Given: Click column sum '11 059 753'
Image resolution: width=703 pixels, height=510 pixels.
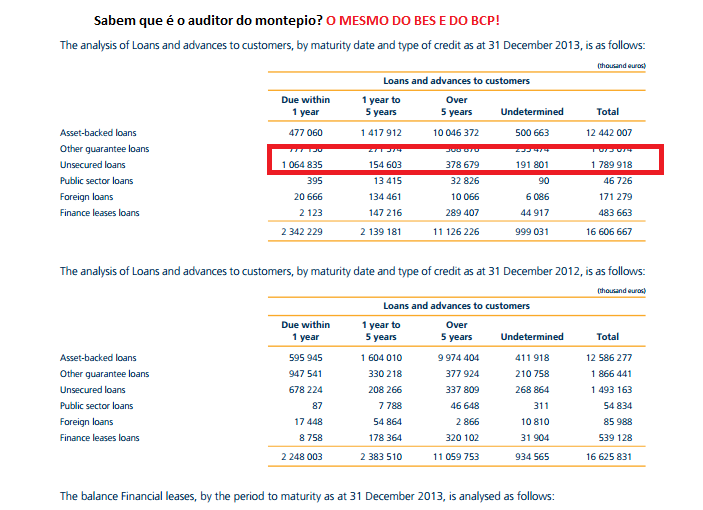Looking at the screenshot, I should point(456,457).
